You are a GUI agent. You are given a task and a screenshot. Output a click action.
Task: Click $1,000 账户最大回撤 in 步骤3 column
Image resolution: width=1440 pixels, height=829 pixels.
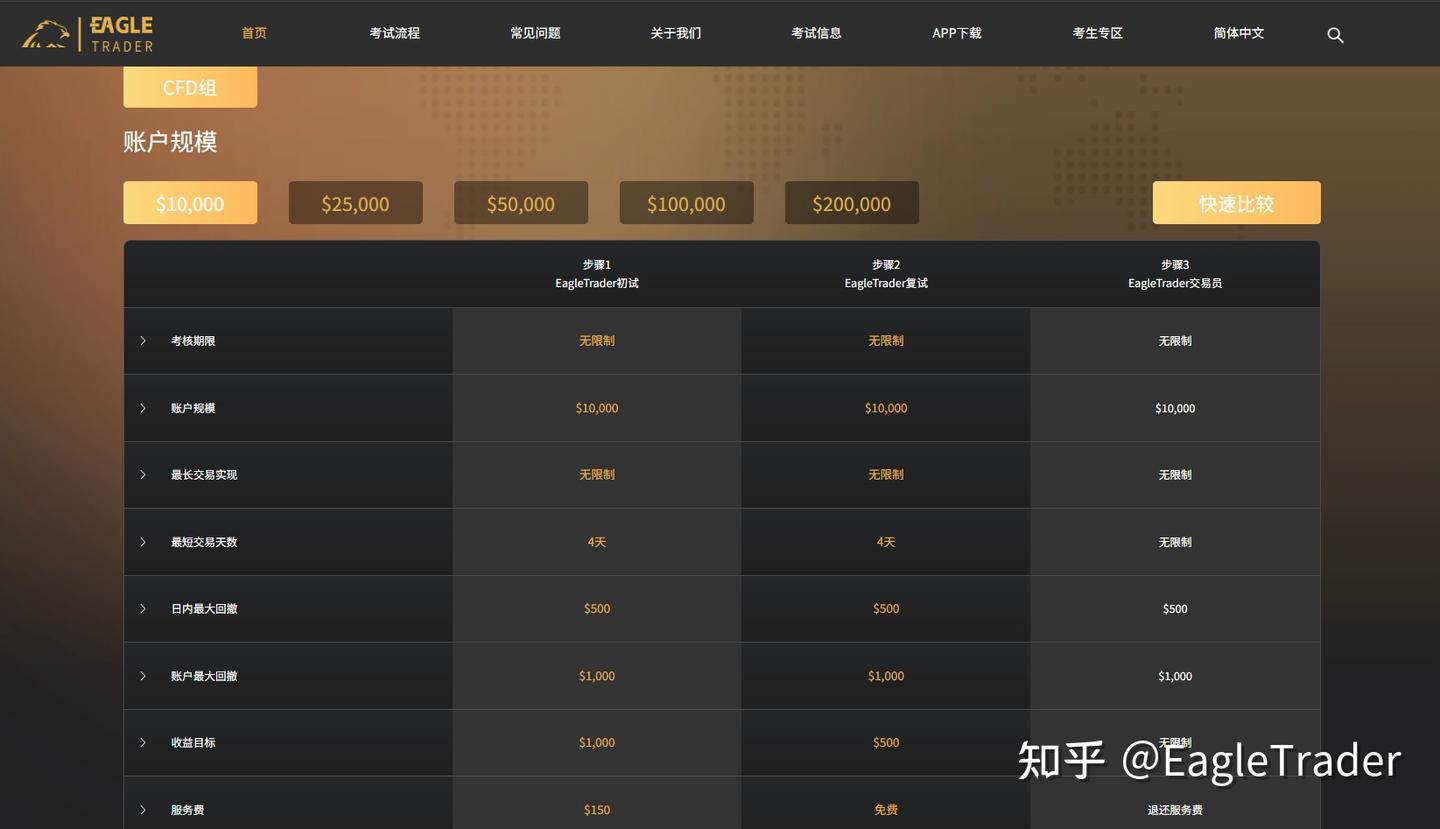(x=1175, y=676)
